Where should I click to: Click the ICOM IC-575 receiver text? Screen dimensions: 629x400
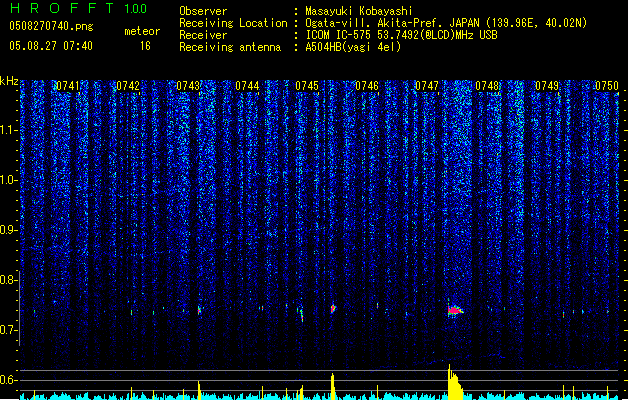coord(401,35)
